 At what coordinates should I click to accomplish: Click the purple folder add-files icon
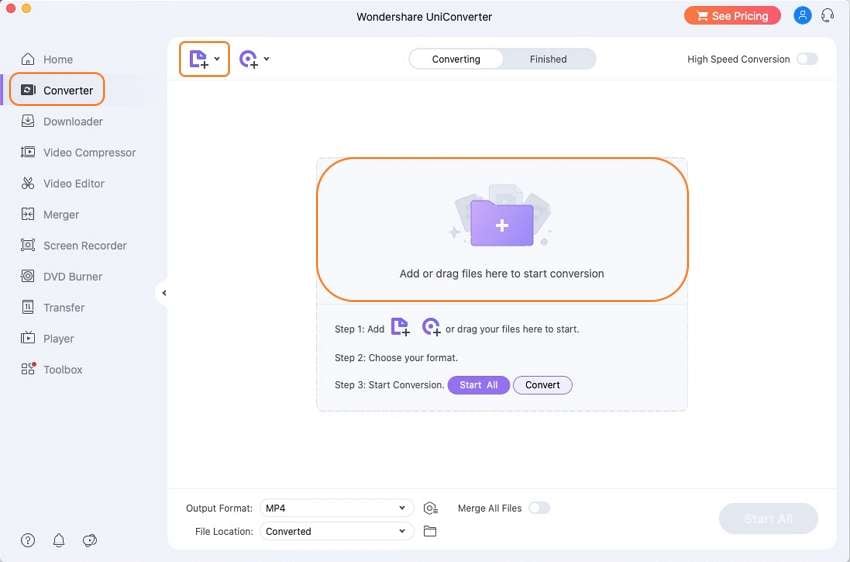[502, 223]
